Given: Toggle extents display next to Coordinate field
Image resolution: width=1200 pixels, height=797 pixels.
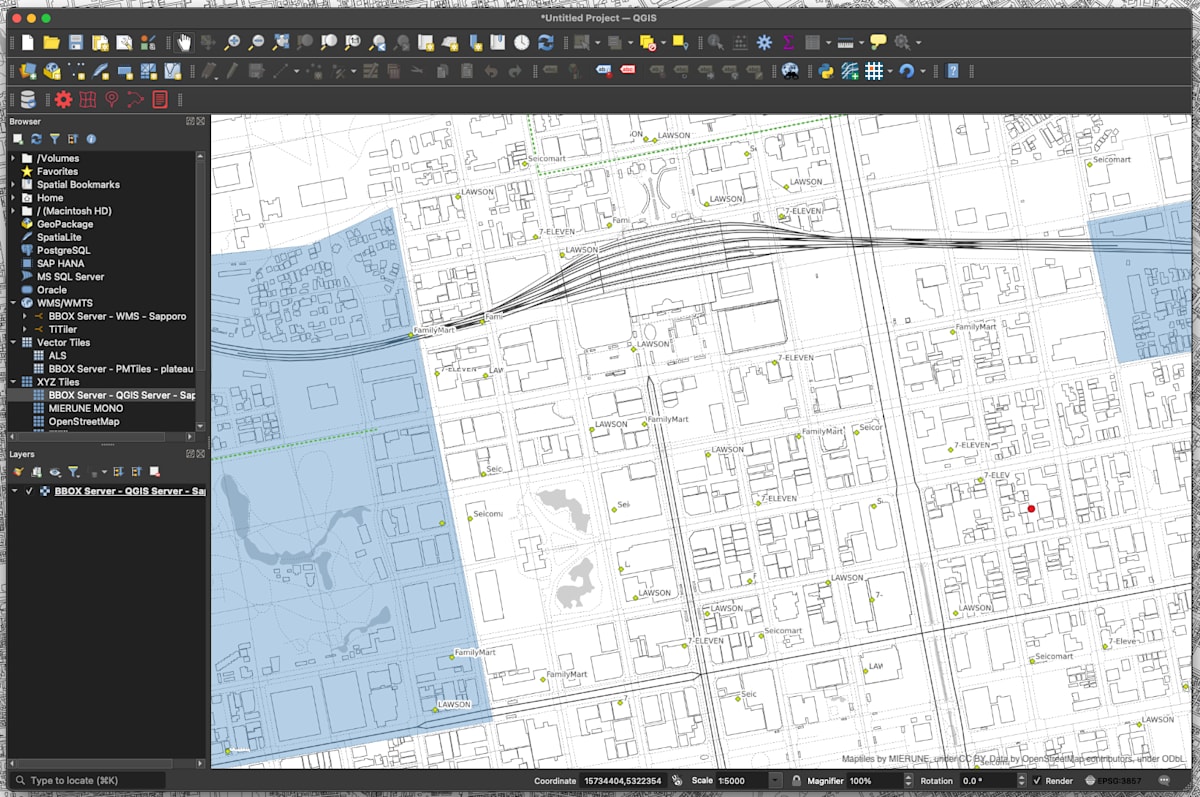Looking at the screenshot, I should pyautogui.click(x=677, y=780).
